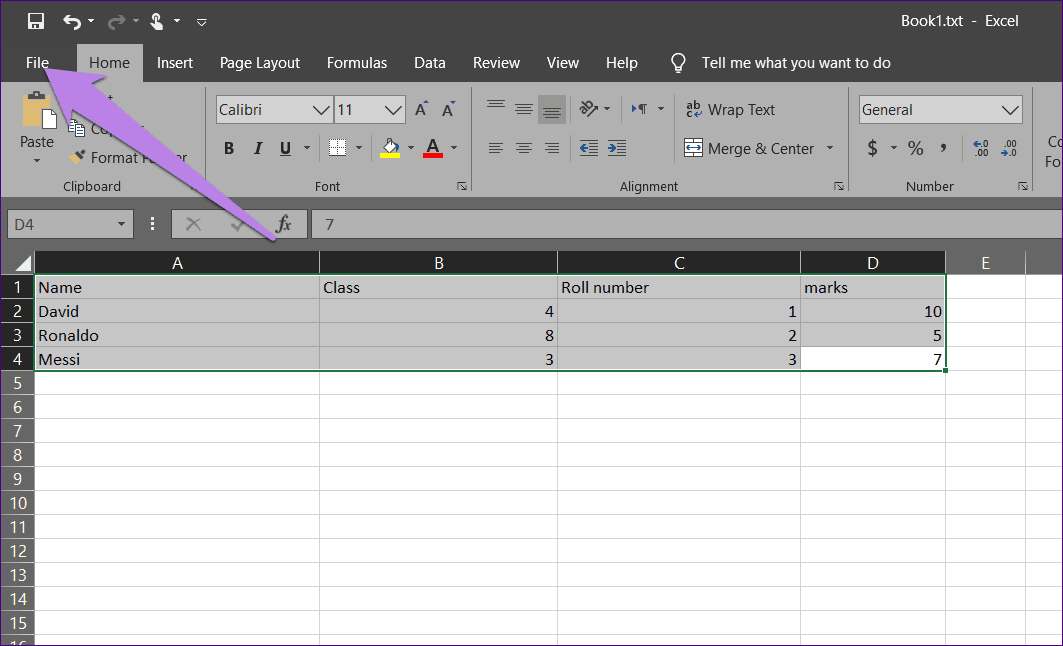Click the Increase Indent icon
Image resolution: width=1063 pixels, height=646 pixels.
click(x=617, y=148)
